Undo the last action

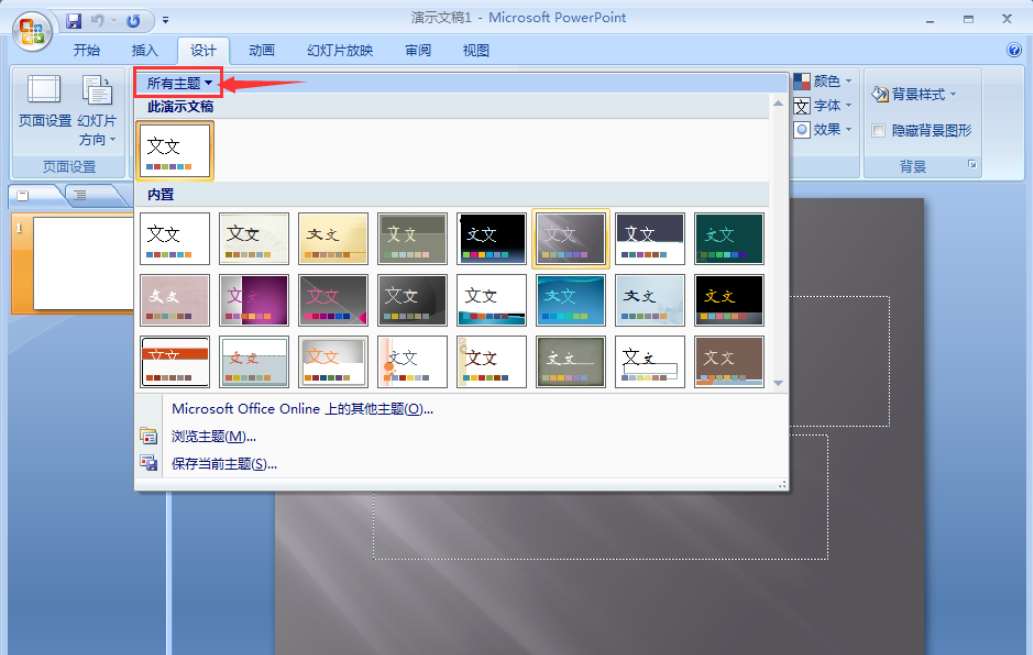pos(98,20)
